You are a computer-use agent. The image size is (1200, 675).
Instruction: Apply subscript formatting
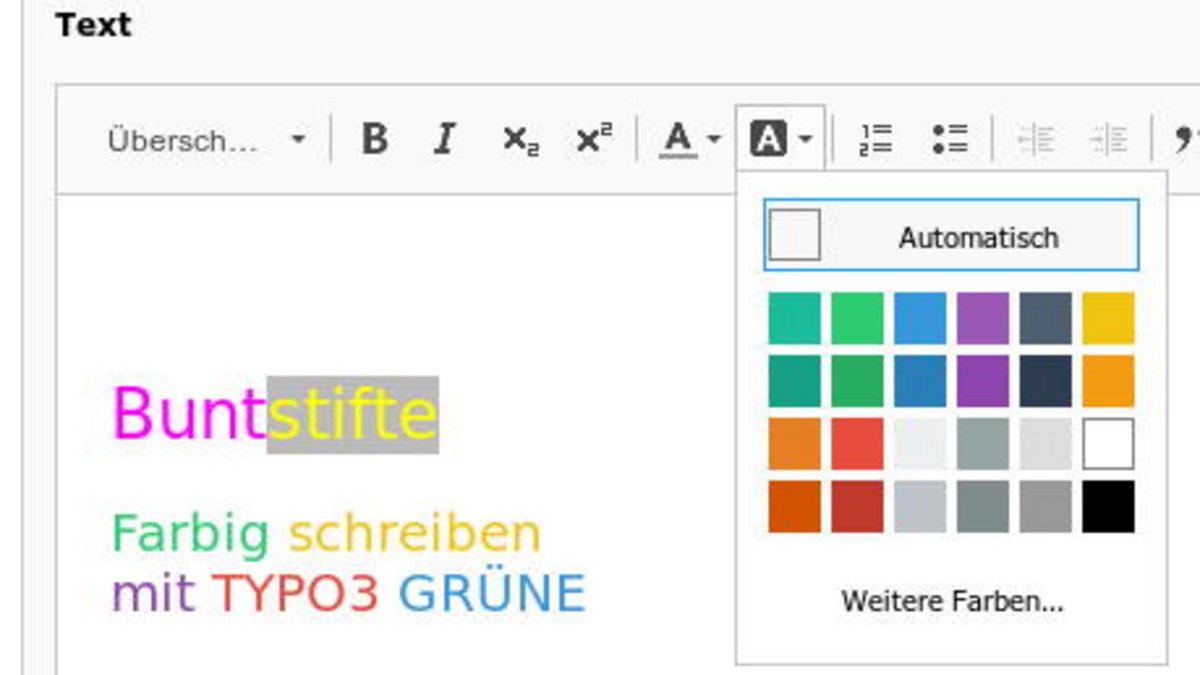[x=520, y=140]
